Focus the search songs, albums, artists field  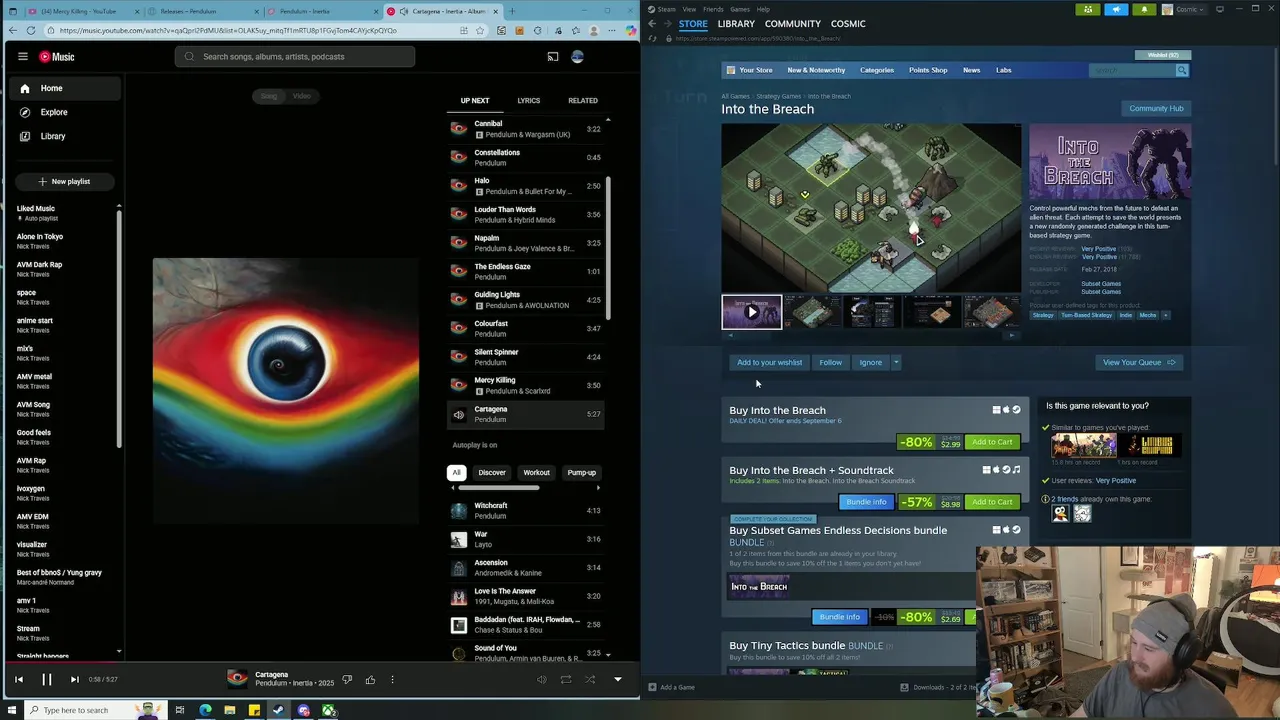pos(295,57)
